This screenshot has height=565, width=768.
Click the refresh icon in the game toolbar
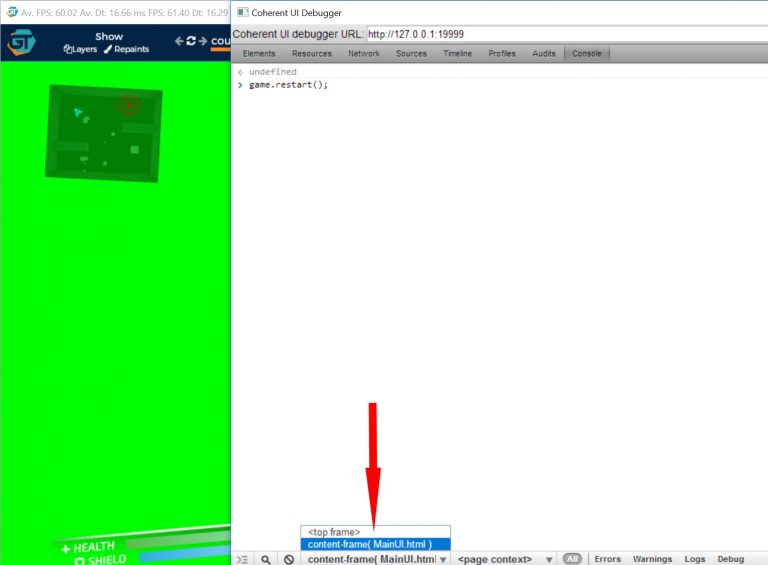tap(191, 41)
